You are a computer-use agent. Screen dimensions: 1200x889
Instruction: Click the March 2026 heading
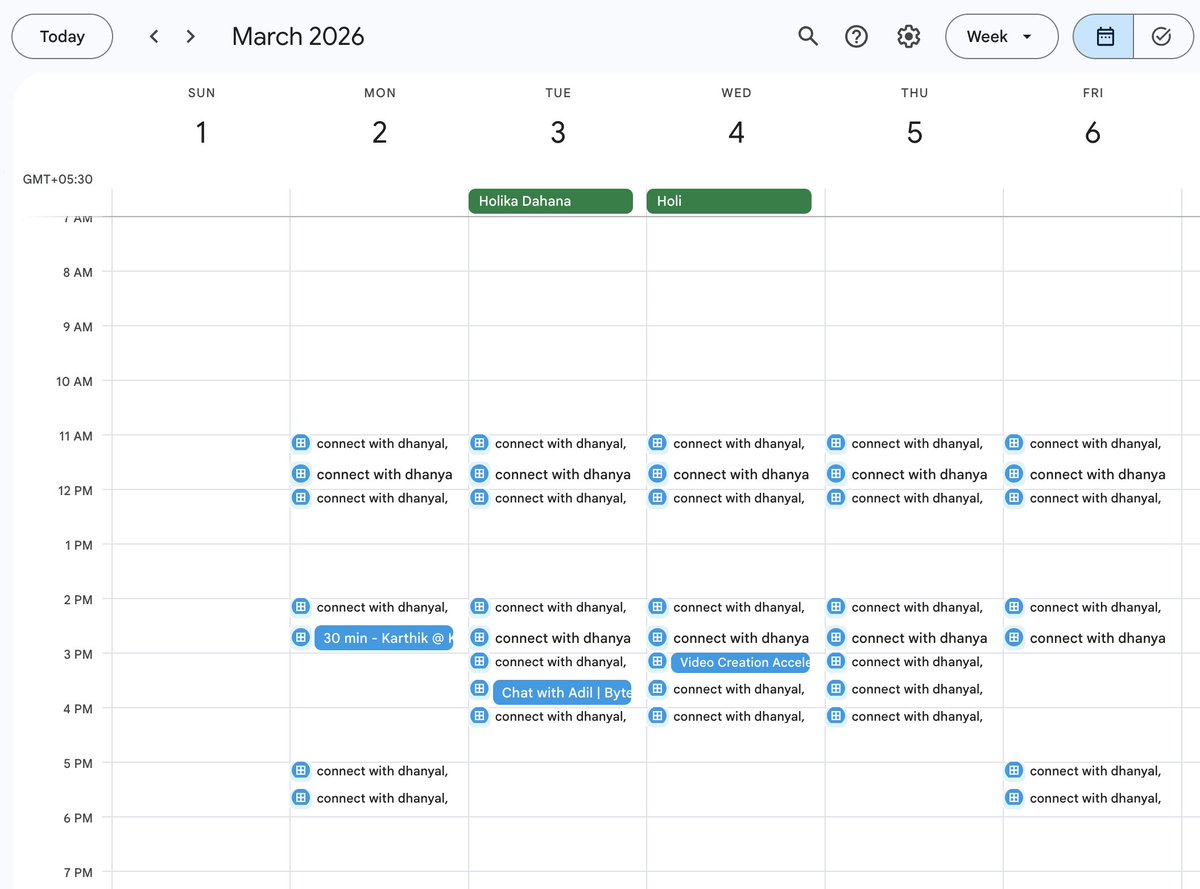(298, 37)
